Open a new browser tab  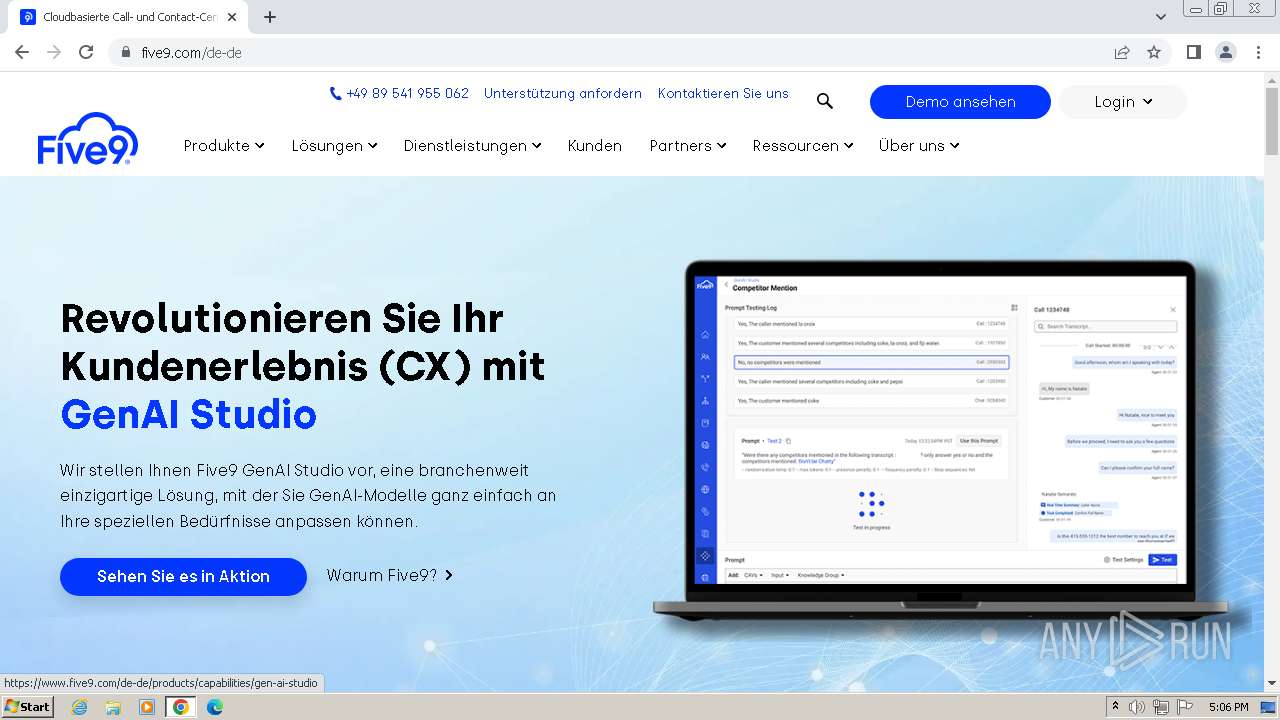tap(270, 17)
